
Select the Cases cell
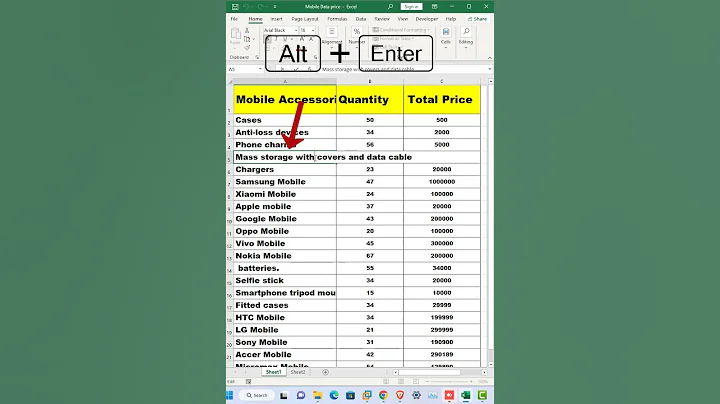(285, 120)
